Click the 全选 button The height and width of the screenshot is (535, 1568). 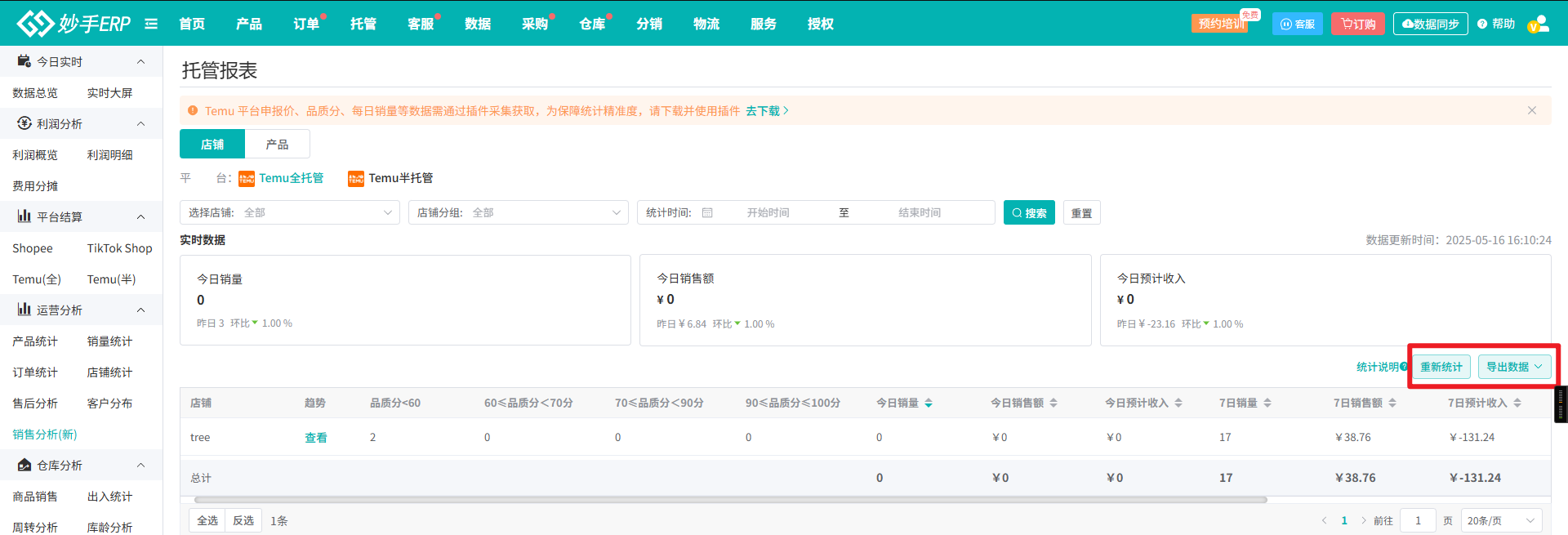pos(207,520)
